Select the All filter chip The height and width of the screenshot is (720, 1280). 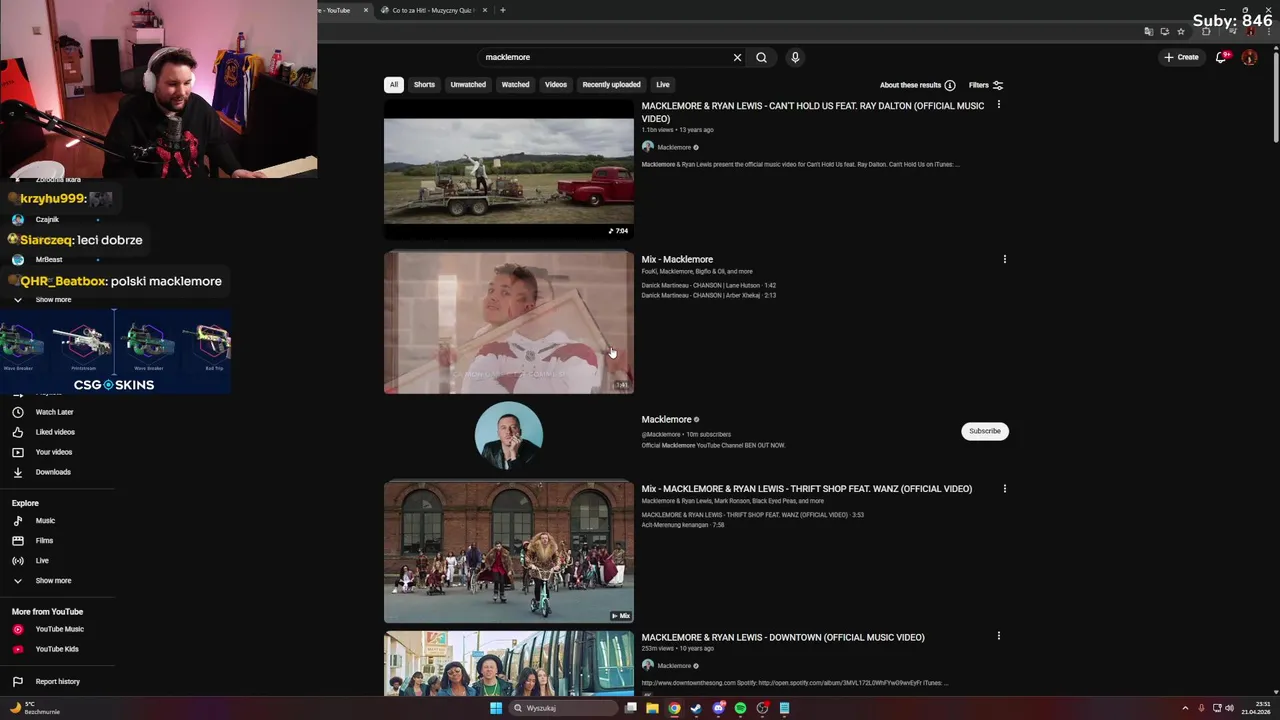coord(394,85)
